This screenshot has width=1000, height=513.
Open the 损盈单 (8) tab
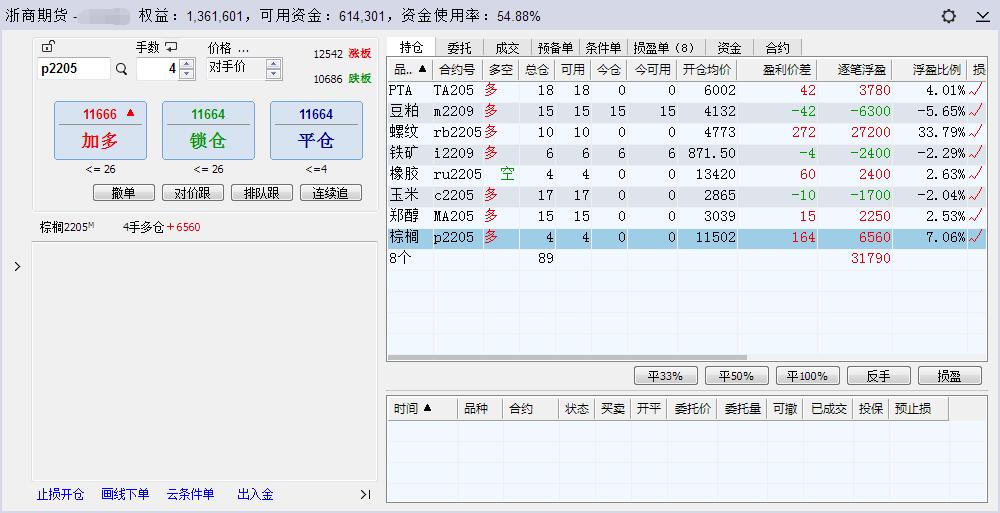click(x=663, y=47)
